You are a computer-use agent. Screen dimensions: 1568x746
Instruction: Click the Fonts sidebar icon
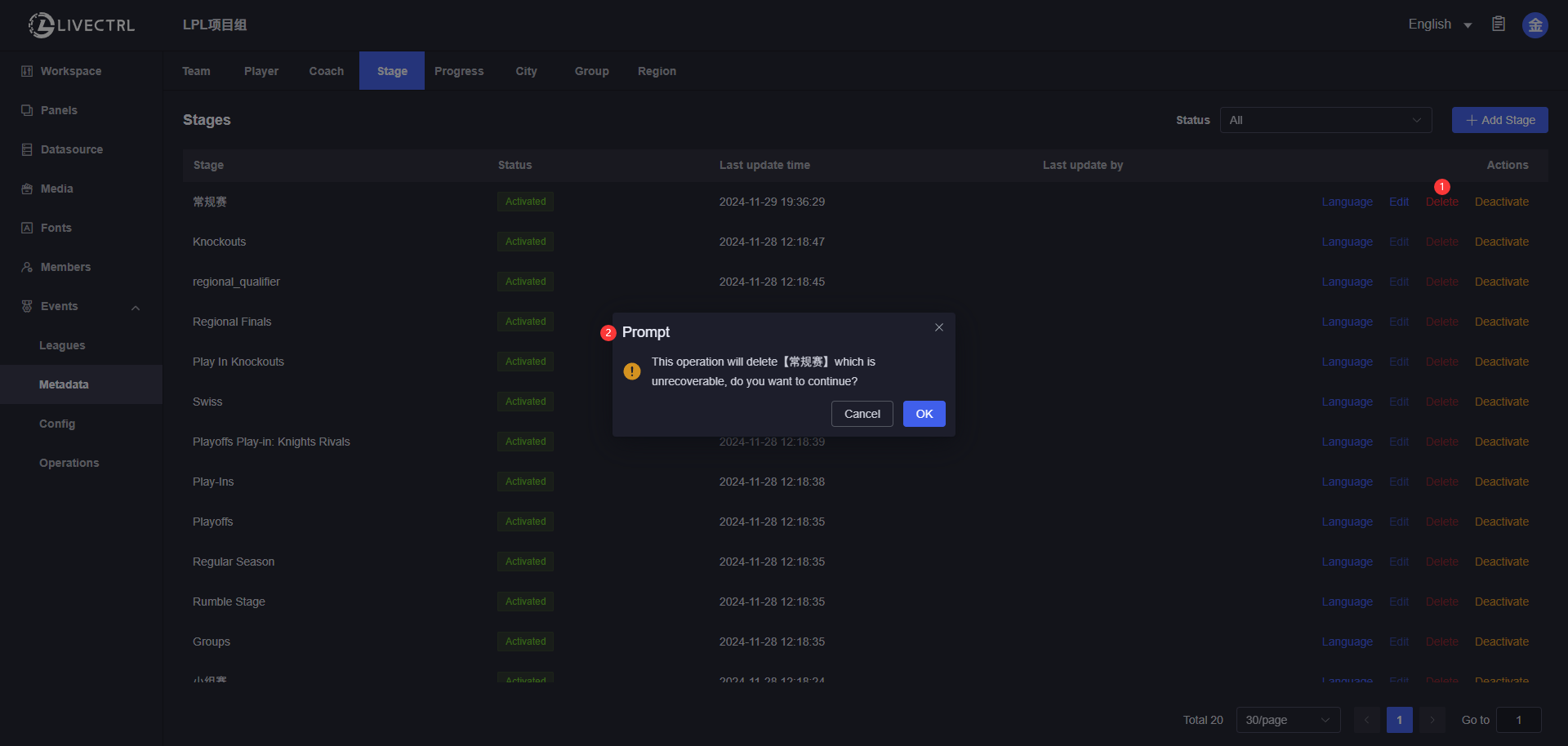coord(27,228)
